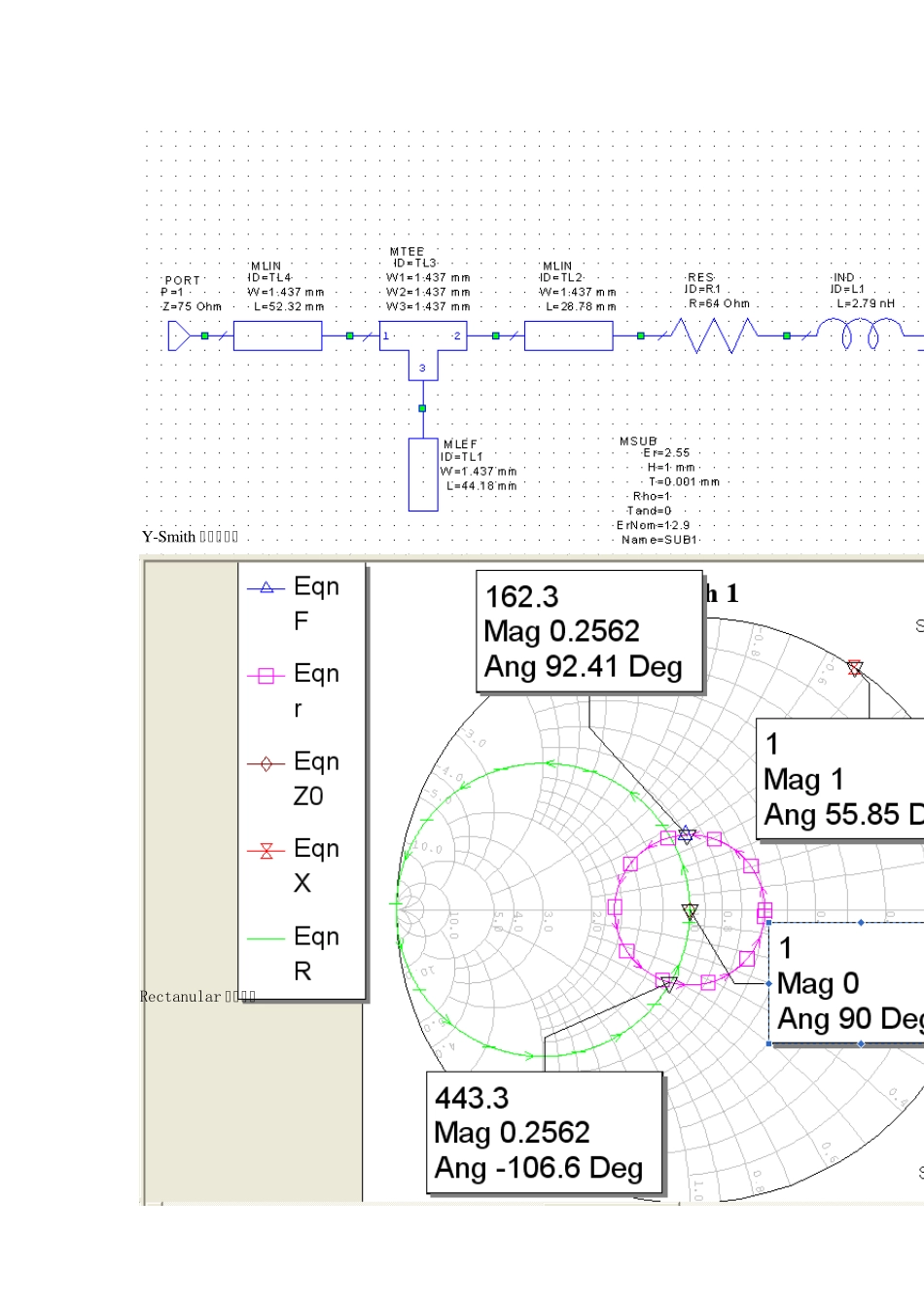Screen dimensions: 924x1307
Task: Select the resistor R1 zigzag symbol
Action: (x=713, y=336)
